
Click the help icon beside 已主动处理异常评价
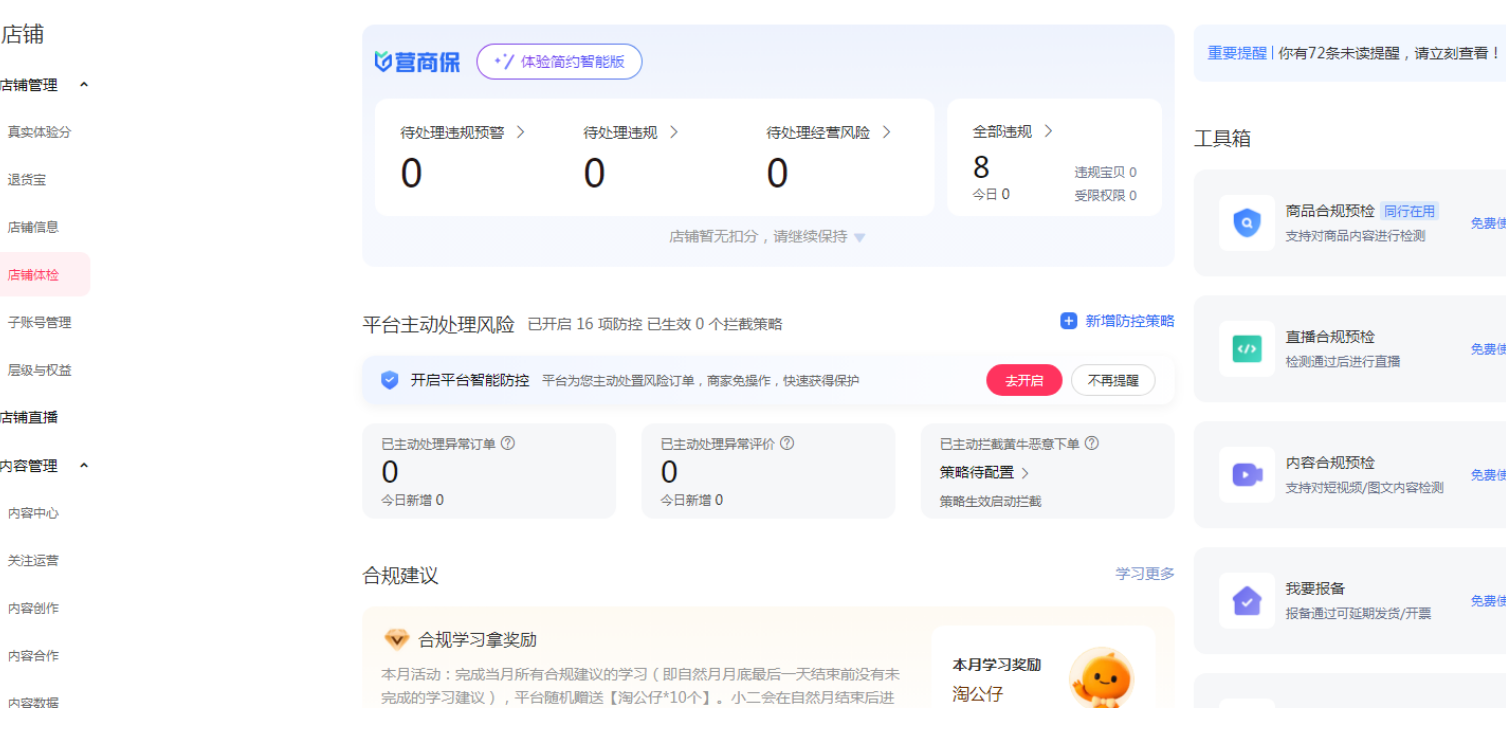787,443
